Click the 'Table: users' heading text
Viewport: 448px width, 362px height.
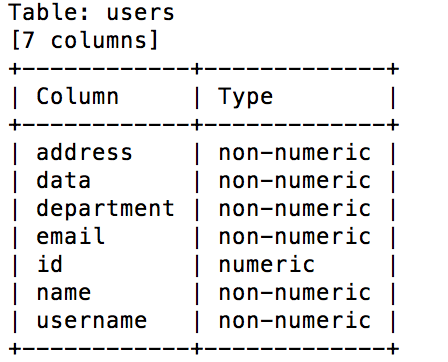92,12
